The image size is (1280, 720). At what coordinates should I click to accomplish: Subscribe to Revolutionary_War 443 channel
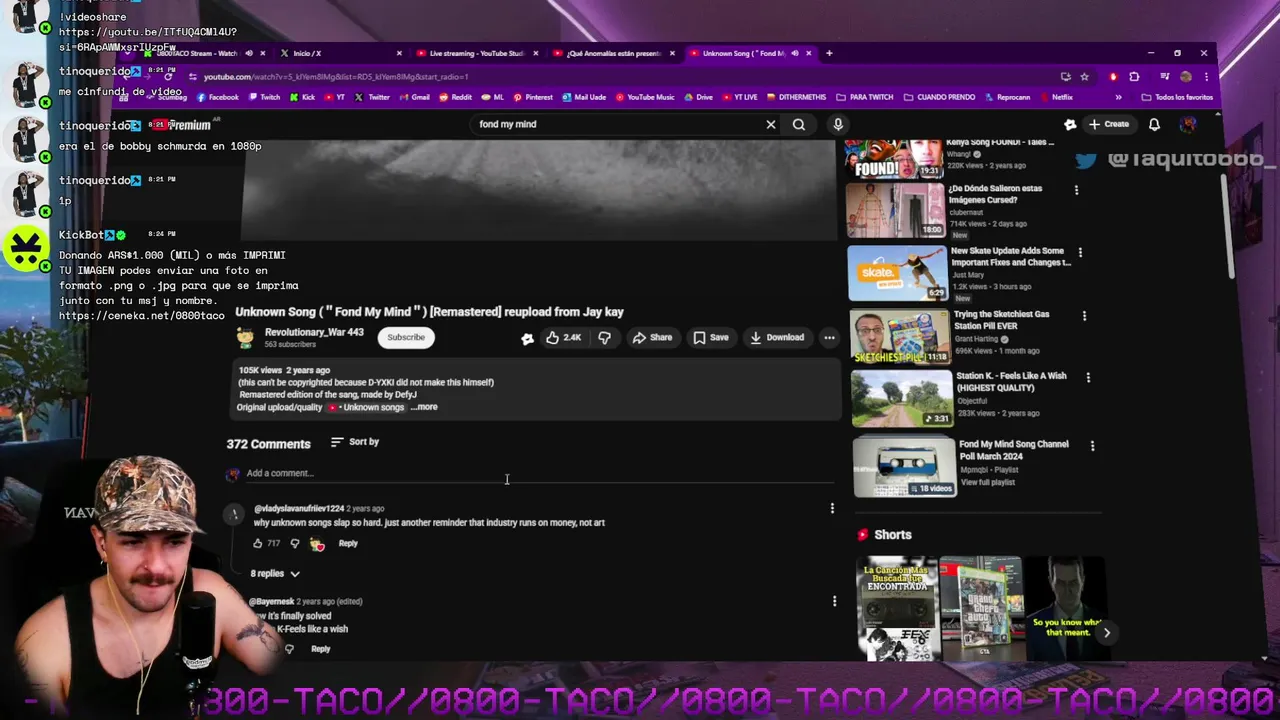point(406,337)
